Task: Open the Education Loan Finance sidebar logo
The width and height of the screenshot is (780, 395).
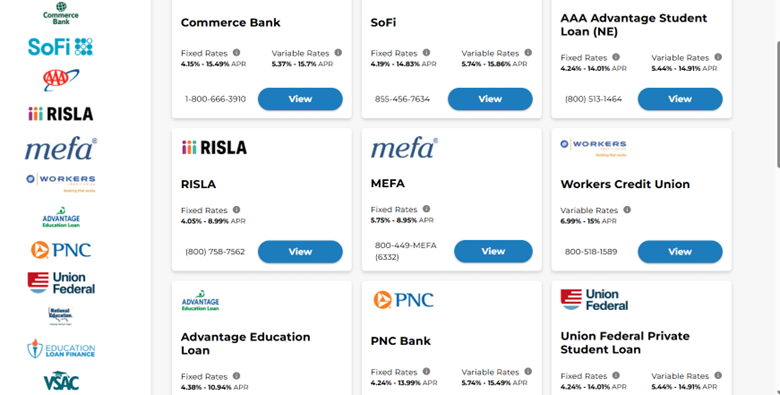Action: tap(61, 349)
